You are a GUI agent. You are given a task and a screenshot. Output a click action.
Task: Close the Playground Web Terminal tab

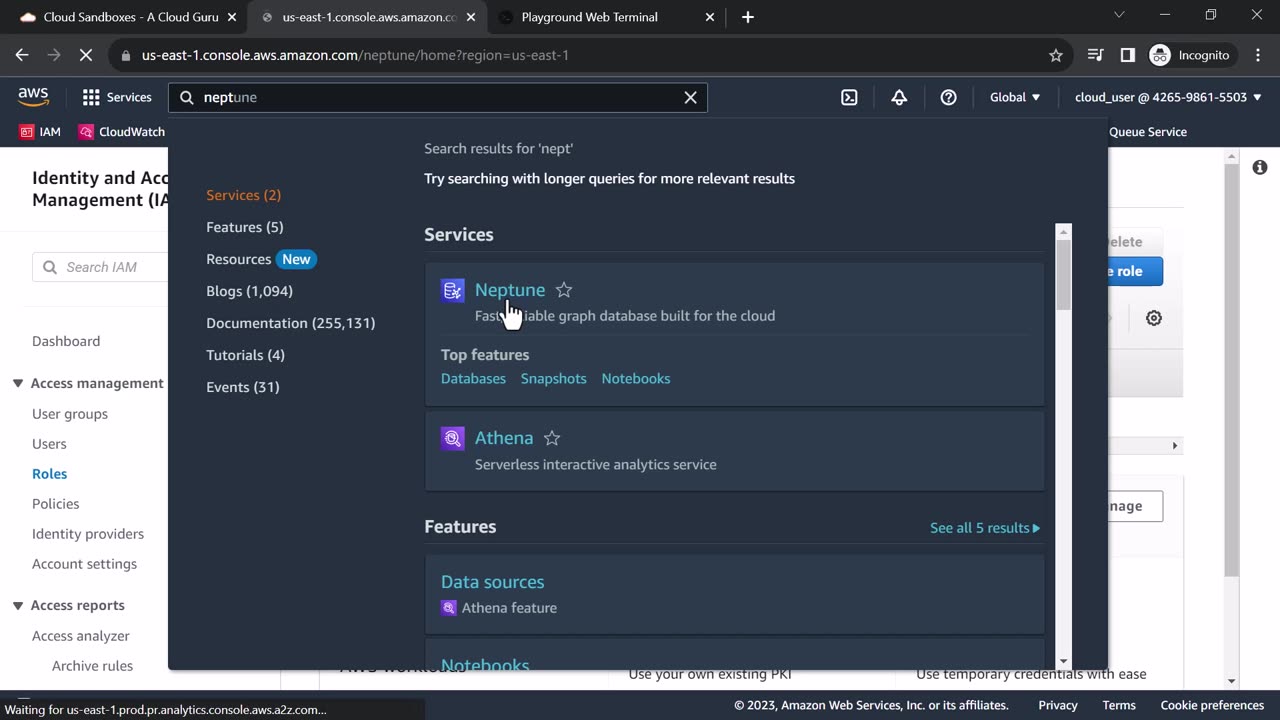tap(710, 17)
